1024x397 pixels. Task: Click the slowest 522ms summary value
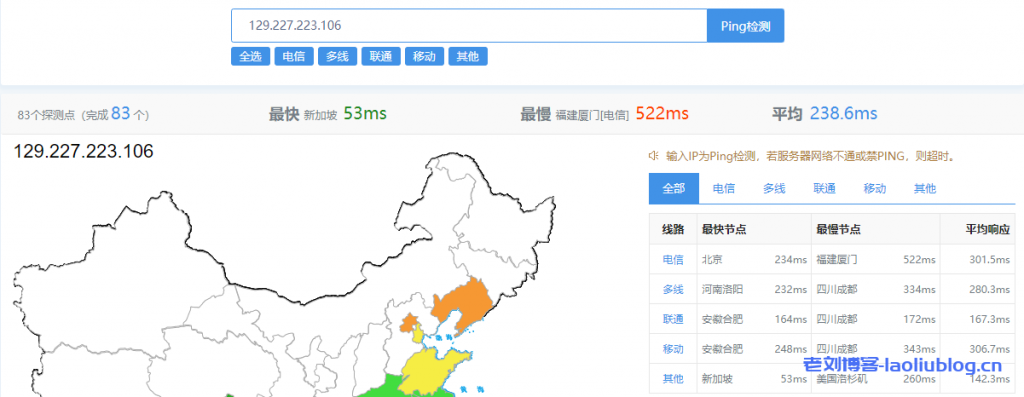662,114
